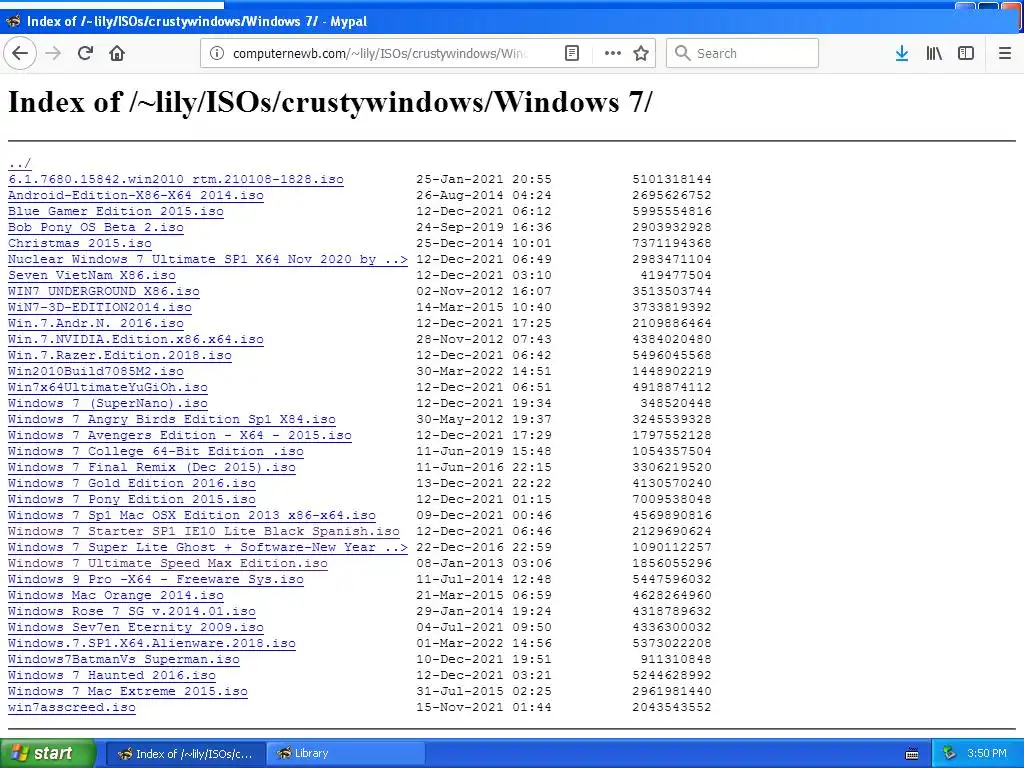Screen dimensions: 1024x768
Task: Open Christmas 2015.iso link
Action: (80, 243)
